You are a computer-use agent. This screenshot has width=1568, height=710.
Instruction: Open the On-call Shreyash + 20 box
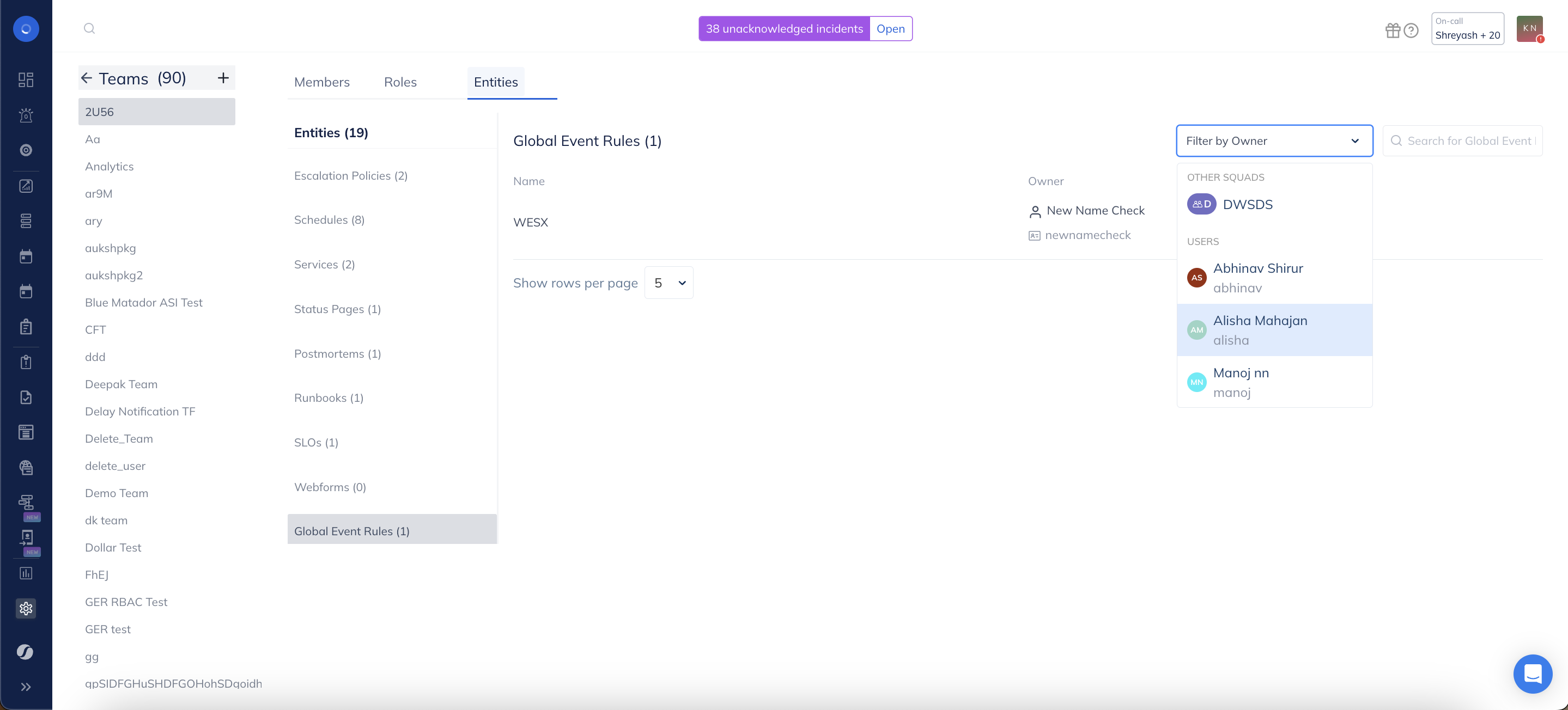(x=1467, y=29)
